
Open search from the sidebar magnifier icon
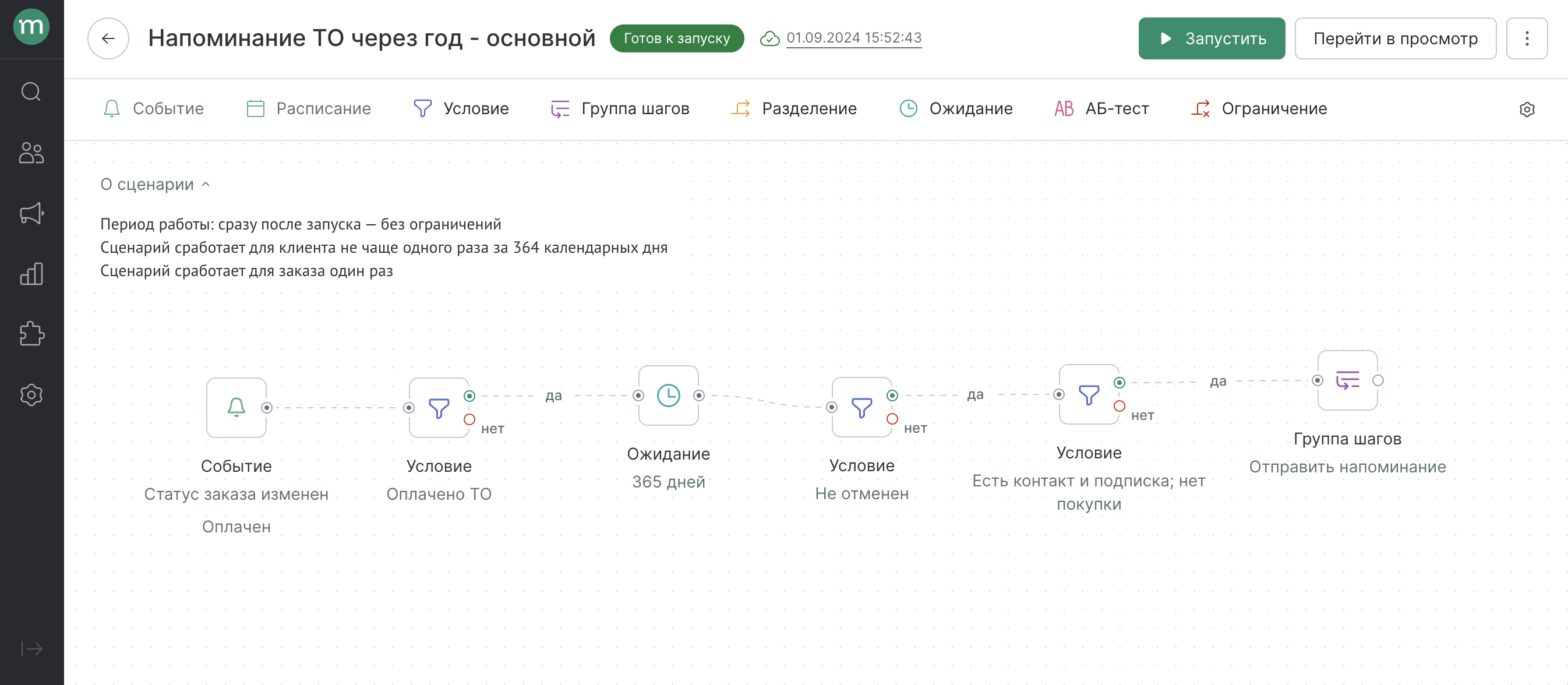tap(31, 92)
